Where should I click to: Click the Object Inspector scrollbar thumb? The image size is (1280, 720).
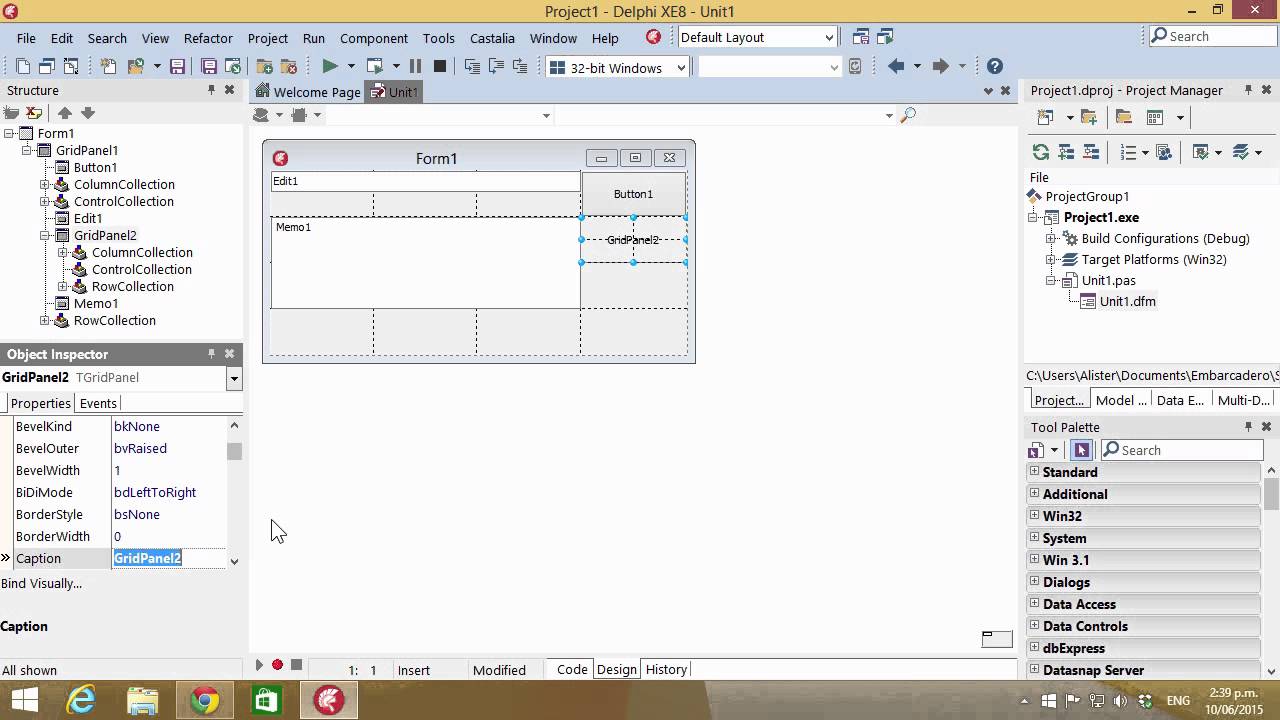coord(234,451)
